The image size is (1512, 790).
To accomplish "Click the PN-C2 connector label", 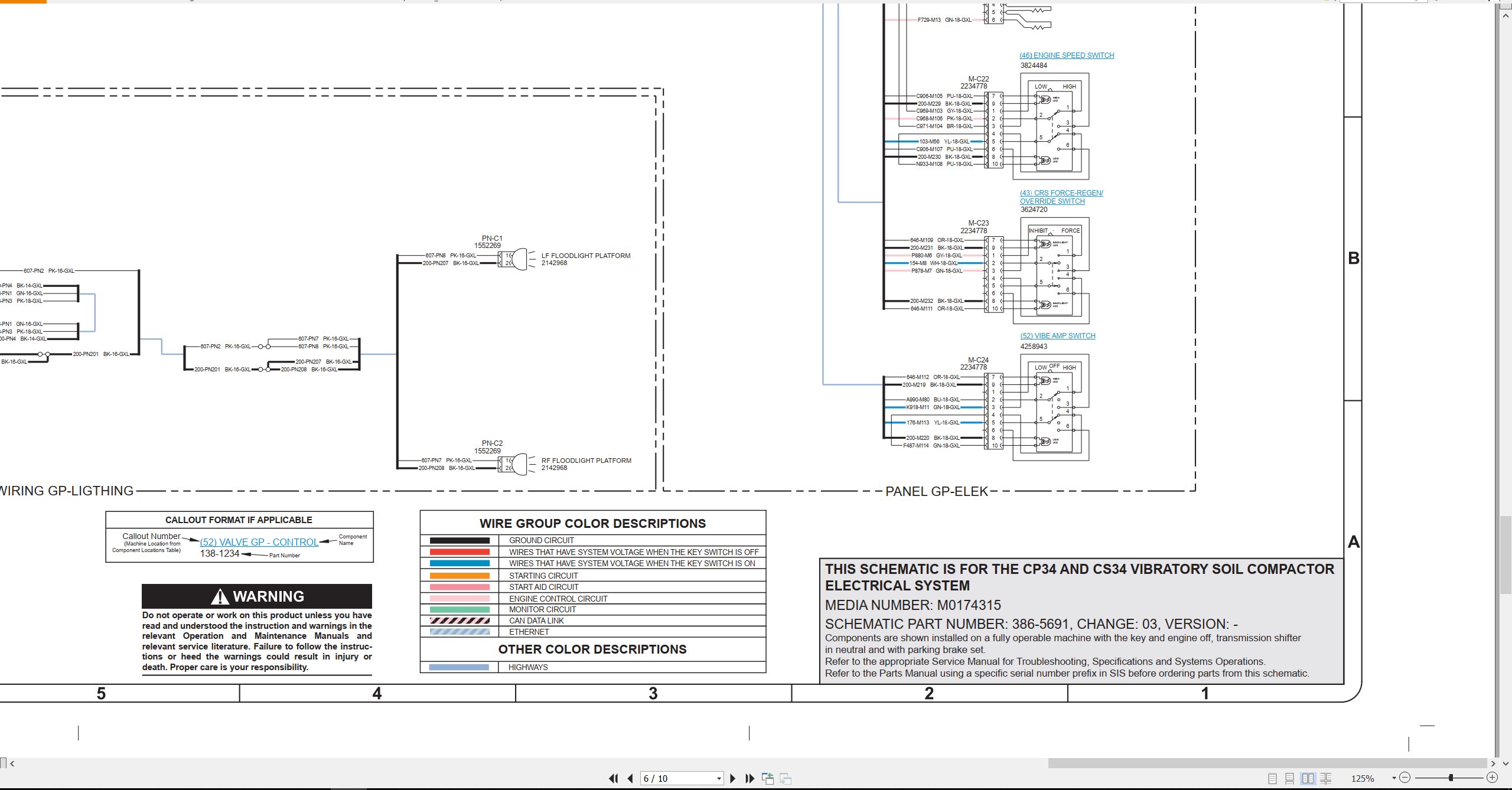I will point(492,443).
